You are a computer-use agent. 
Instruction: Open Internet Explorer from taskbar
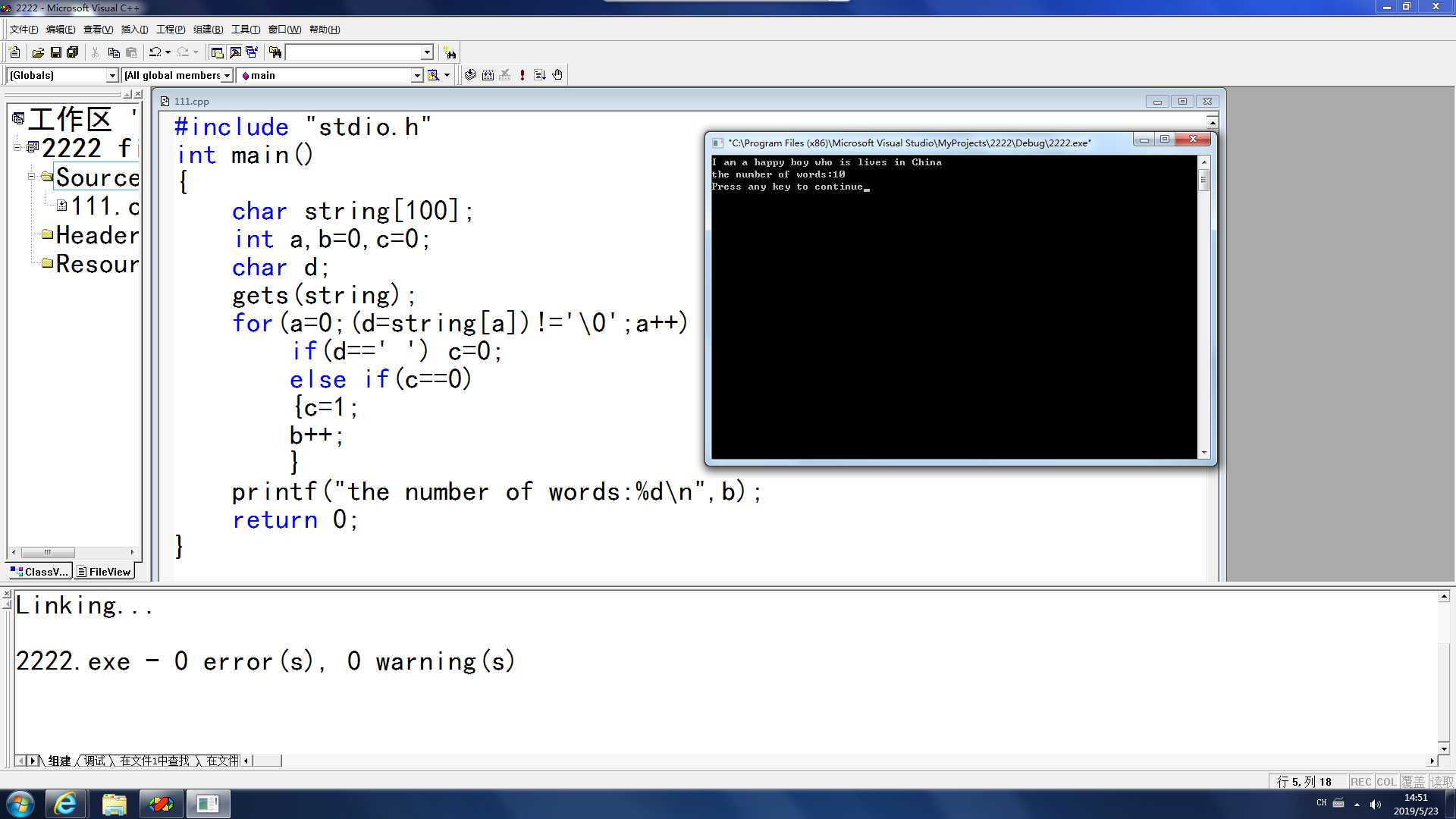click(66, 804)
